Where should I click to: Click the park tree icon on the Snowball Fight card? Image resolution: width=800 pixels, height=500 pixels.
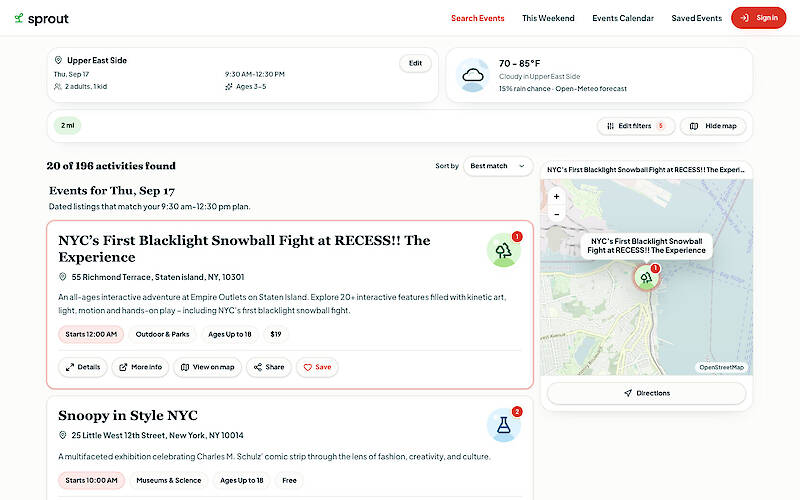(x=504, y=250)
